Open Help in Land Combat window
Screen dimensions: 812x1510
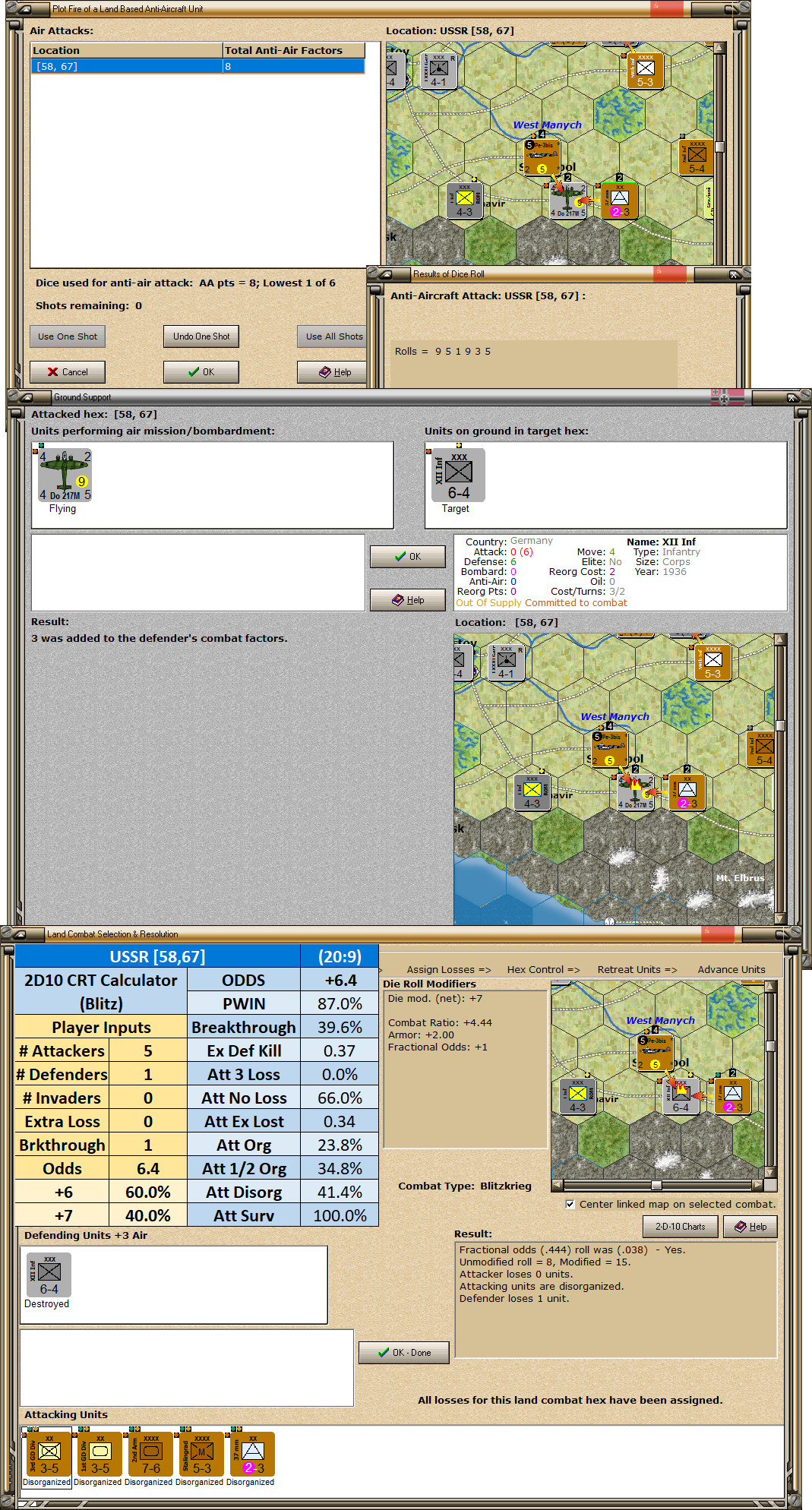[750, 1227]
